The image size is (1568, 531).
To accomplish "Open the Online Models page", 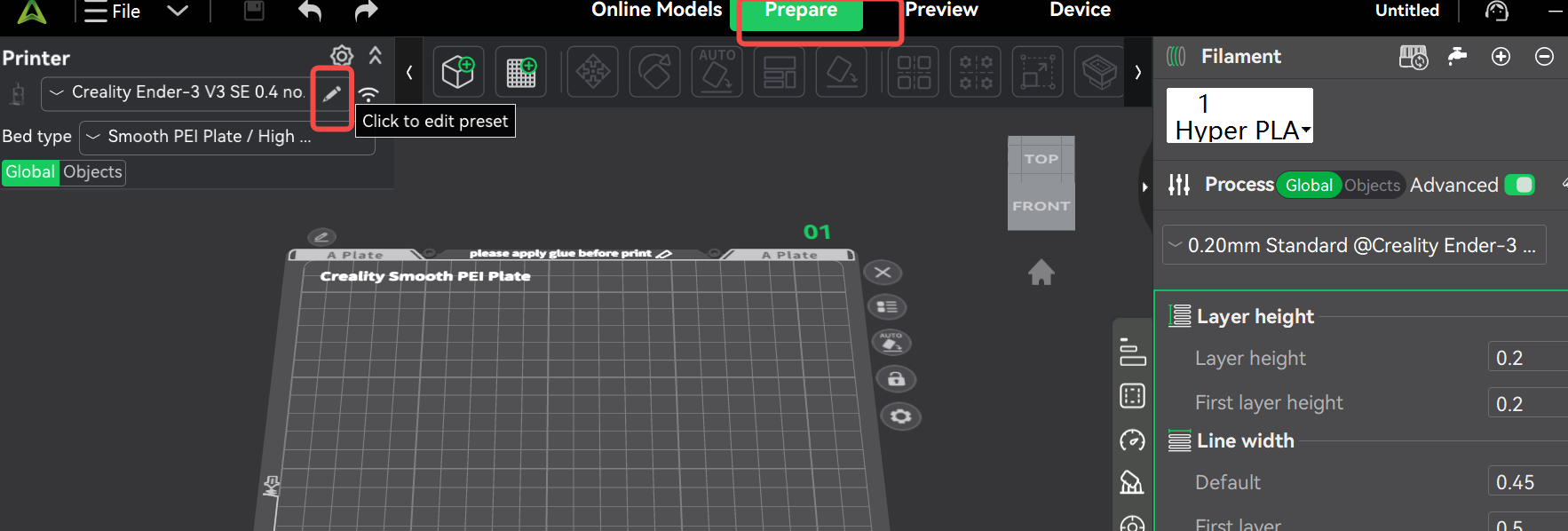I will (656, 11).
